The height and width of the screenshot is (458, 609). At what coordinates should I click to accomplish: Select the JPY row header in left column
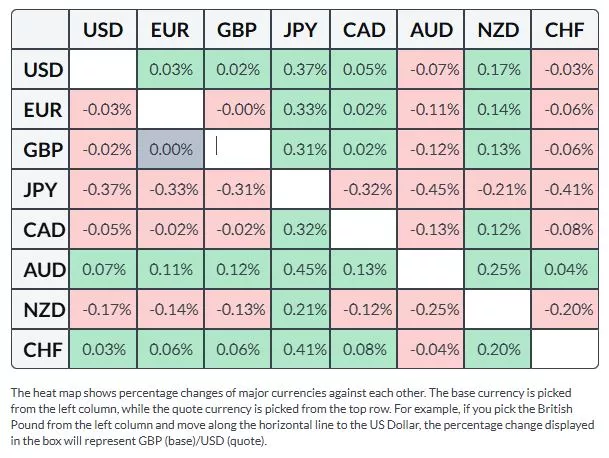click(43, 189)
